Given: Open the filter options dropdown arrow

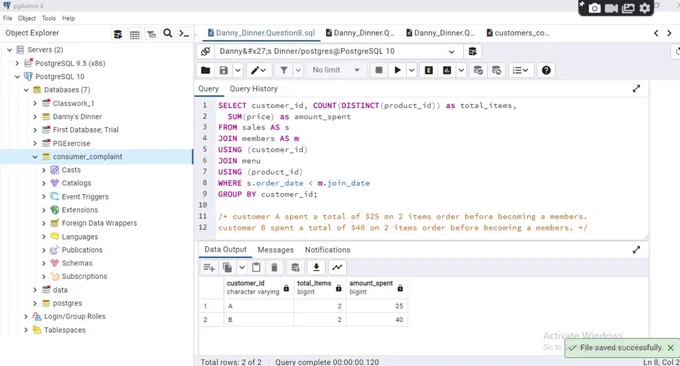Looking at the screenshot, I should 298,70.
